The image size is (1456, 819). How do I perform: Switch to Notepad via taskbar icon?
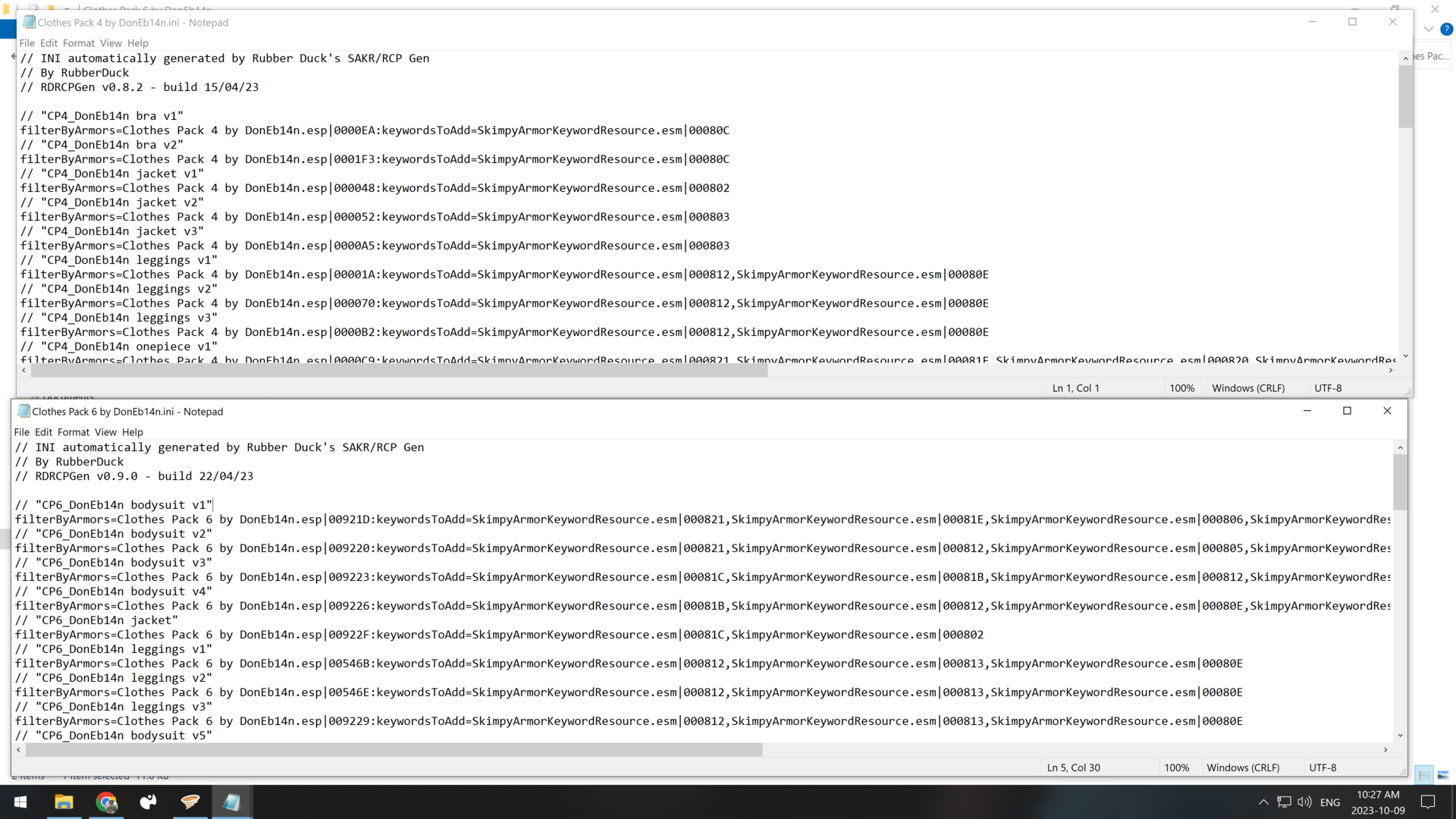(232, 802)
